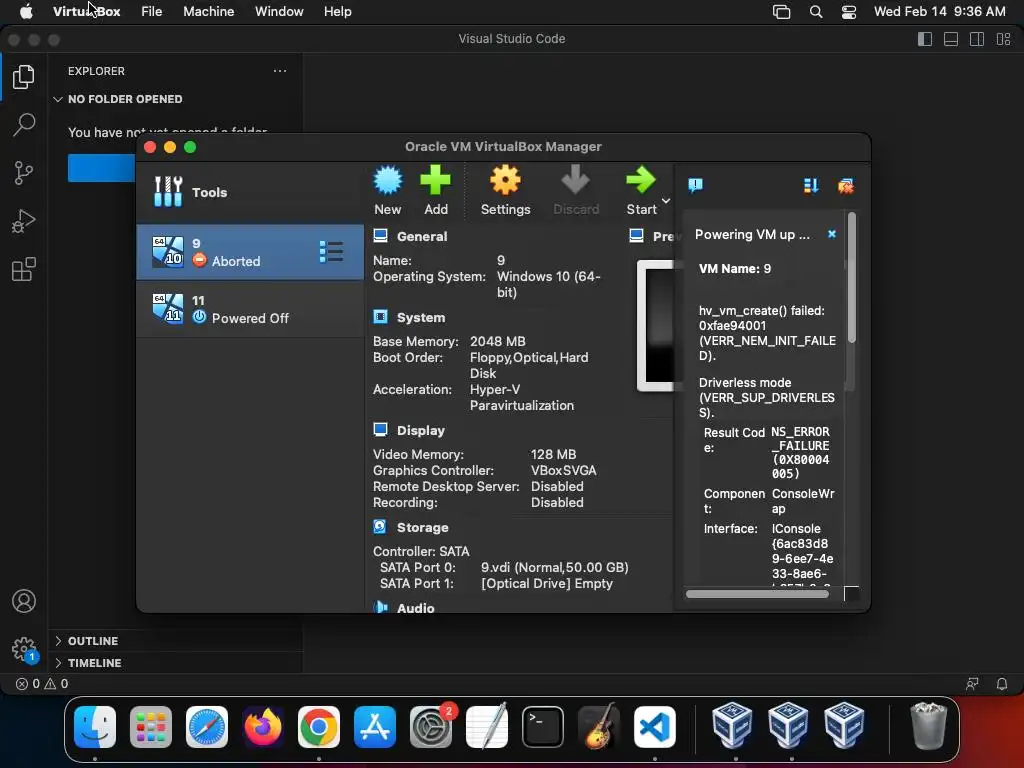1024x768 pixels.
Task: Open VS Code Extensions icon
Action: (24, 269)
